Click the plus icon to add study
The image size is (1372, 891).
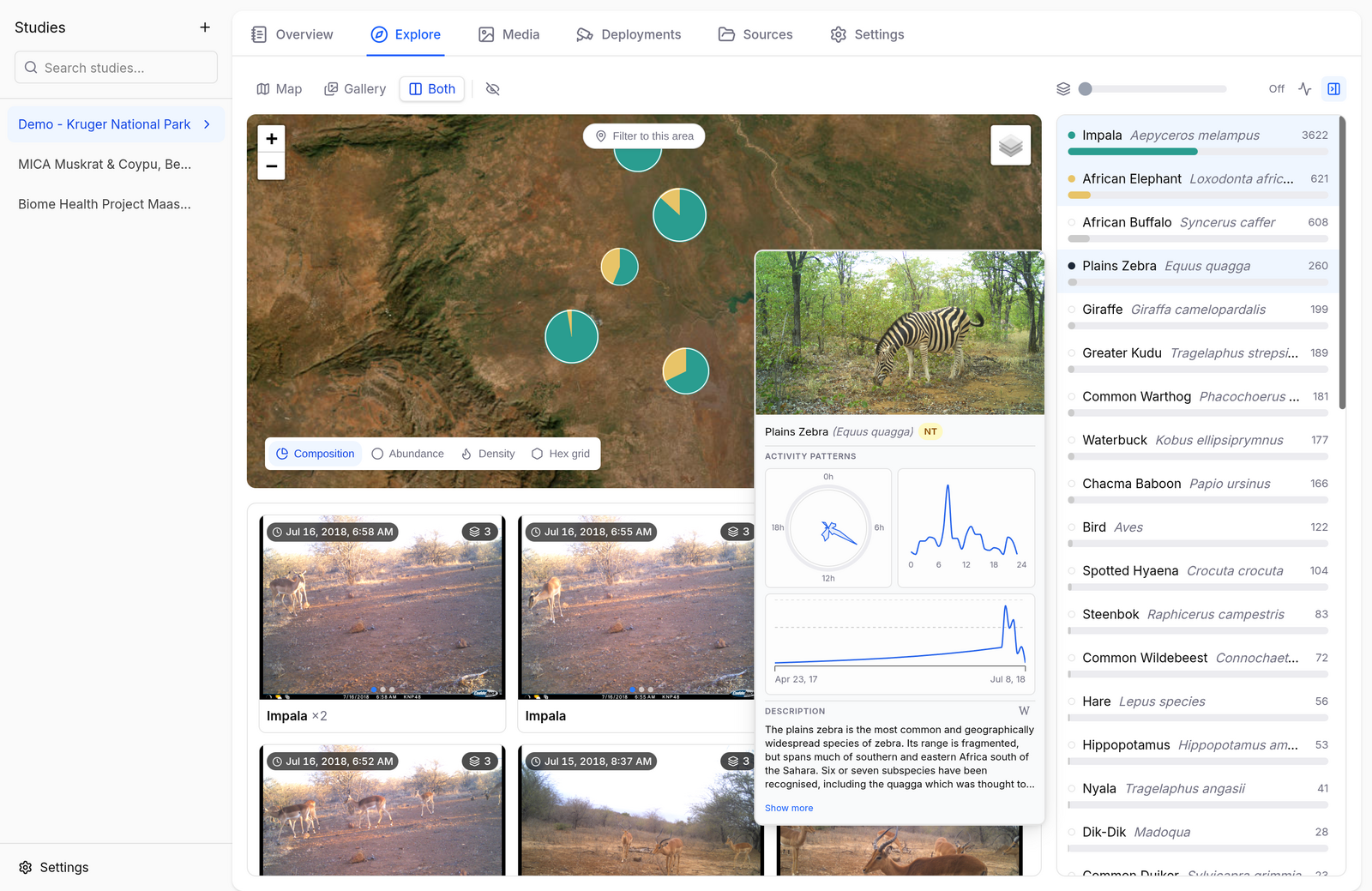[x=205, y=27]
